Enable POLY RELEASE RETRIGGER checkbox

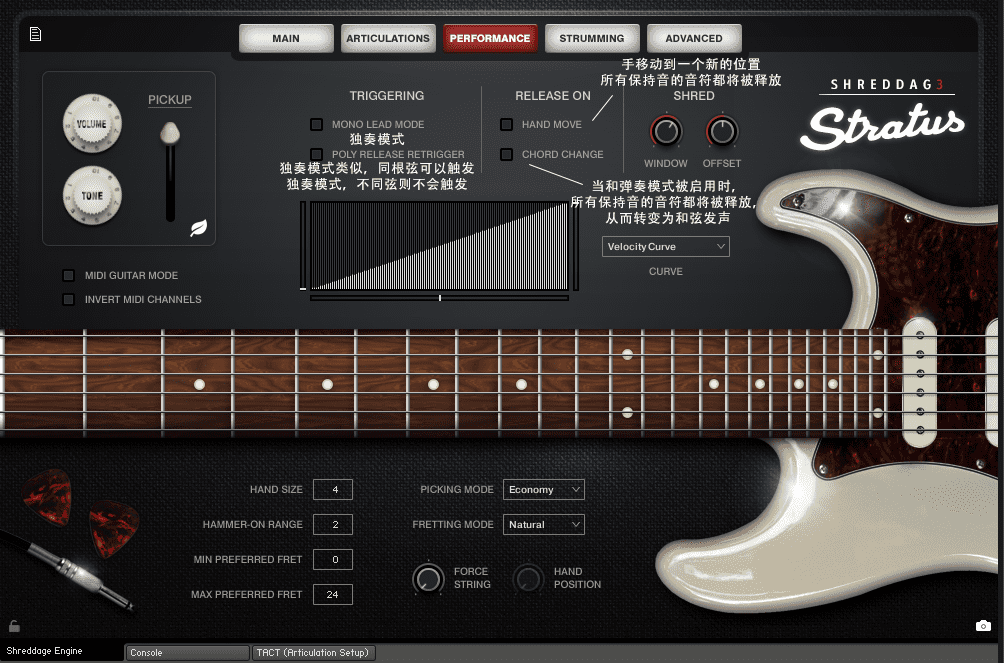316,154
